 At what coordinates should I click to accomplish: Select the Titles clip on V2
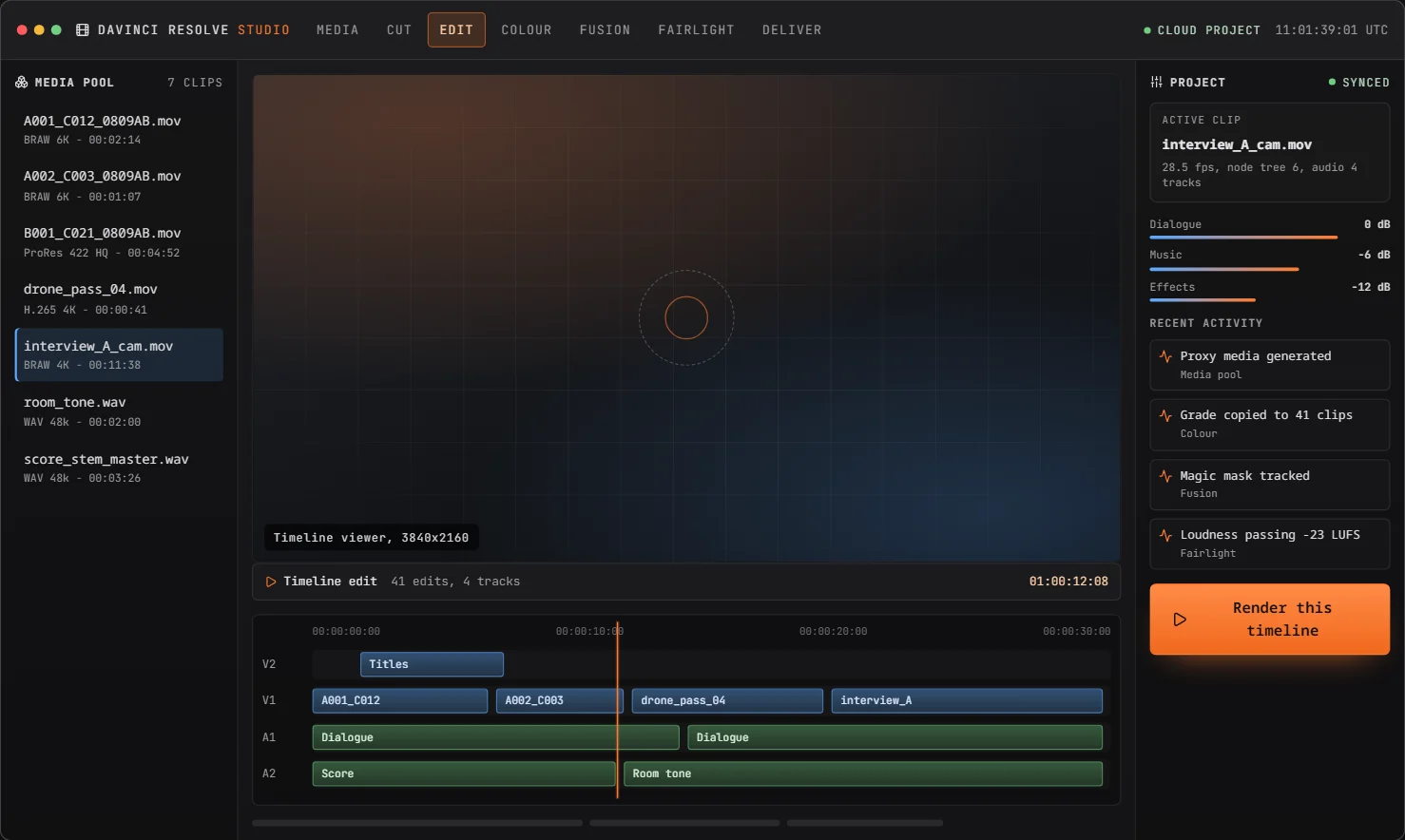click(432, 664)
